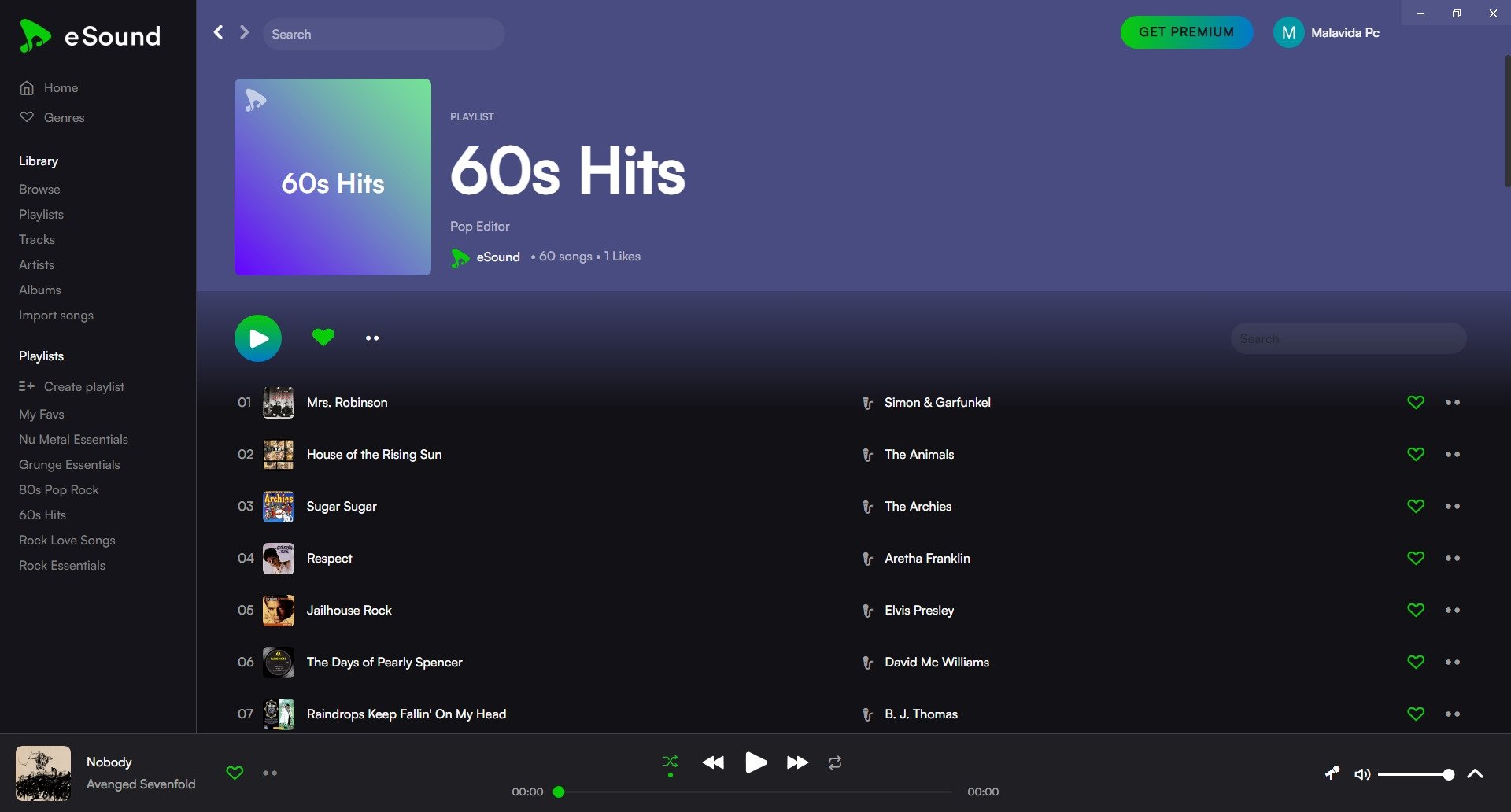Viewport: 1511px width, 812px height.
Task: Open Import songs
Action: coord(56,315)
